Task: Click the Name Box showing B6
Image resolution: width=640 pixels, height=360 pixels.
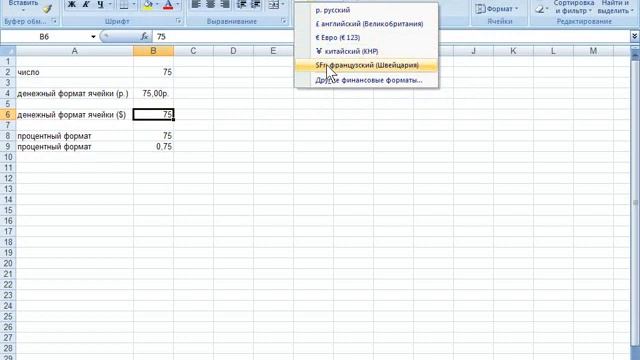Action: point(44,37)
